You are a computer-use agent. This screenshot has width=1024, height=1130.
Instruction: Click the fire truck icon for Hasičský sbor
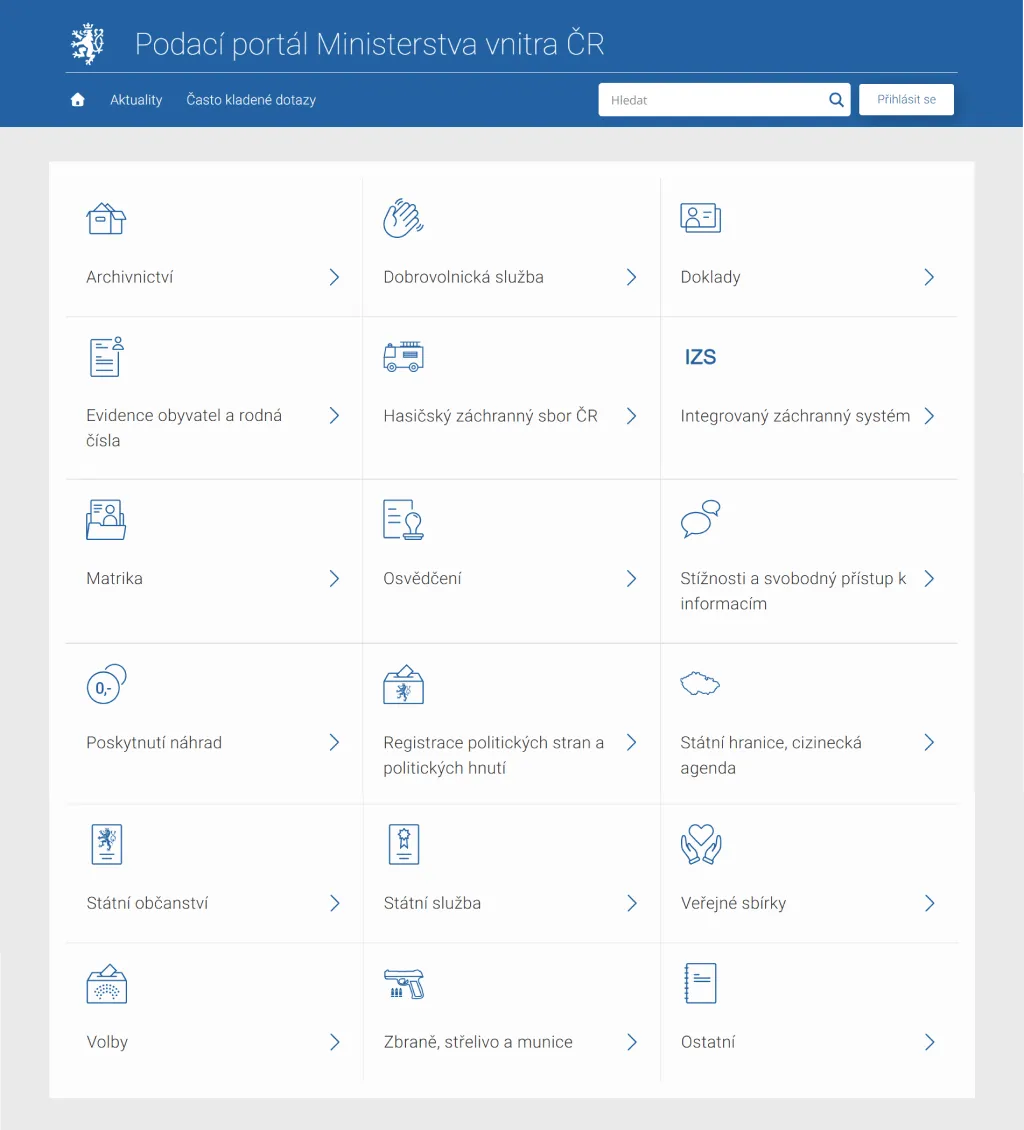tap(404, 357)
